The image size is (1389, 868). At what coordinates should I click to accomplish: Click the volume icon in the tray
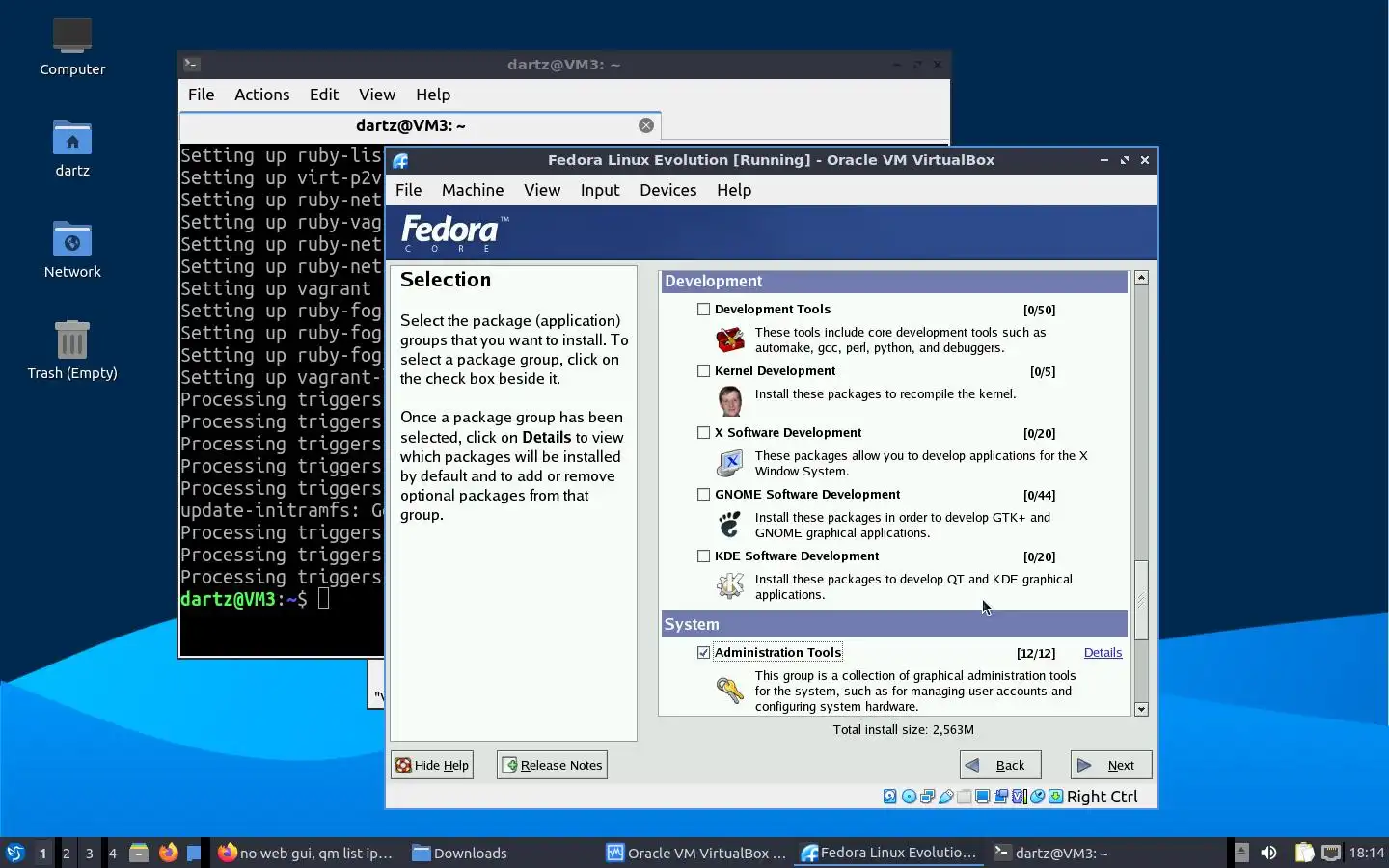tap(1268, 853)
